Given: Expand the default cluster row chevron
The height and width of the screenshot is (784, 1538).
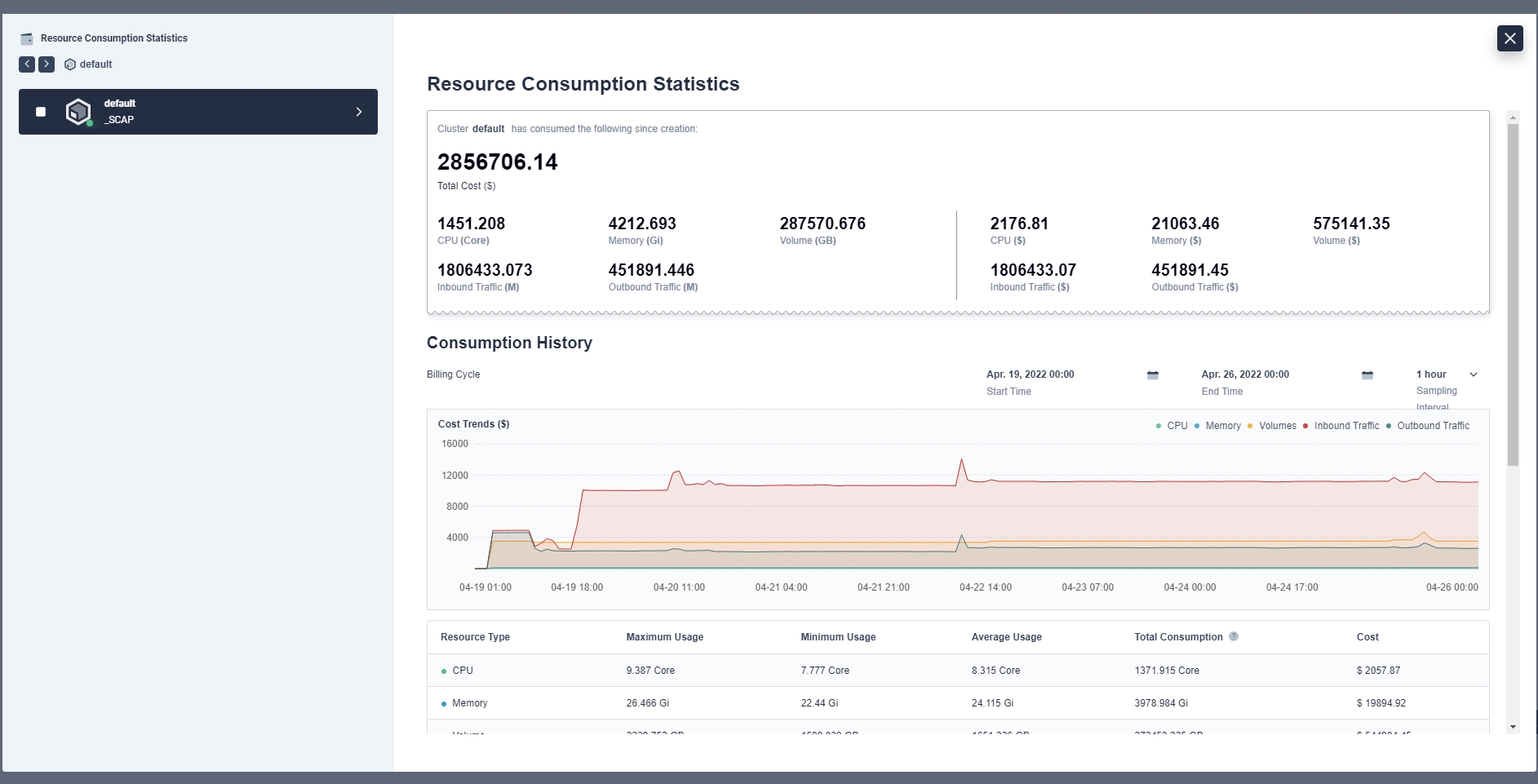Looking at the screenshot, I should (359, 112).
